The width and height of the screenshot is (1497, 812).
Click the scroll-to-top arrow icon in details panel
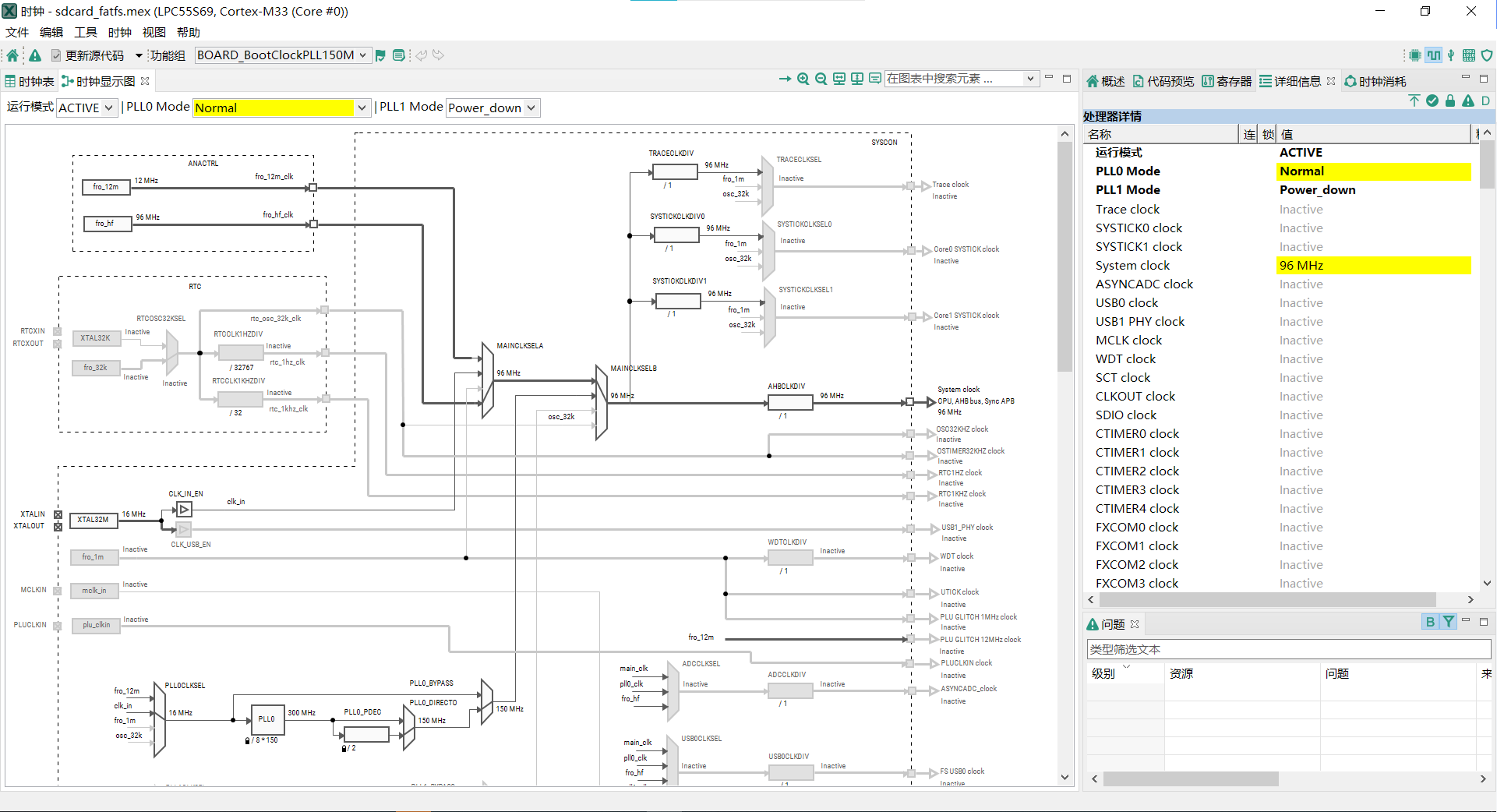(1414, 101)
